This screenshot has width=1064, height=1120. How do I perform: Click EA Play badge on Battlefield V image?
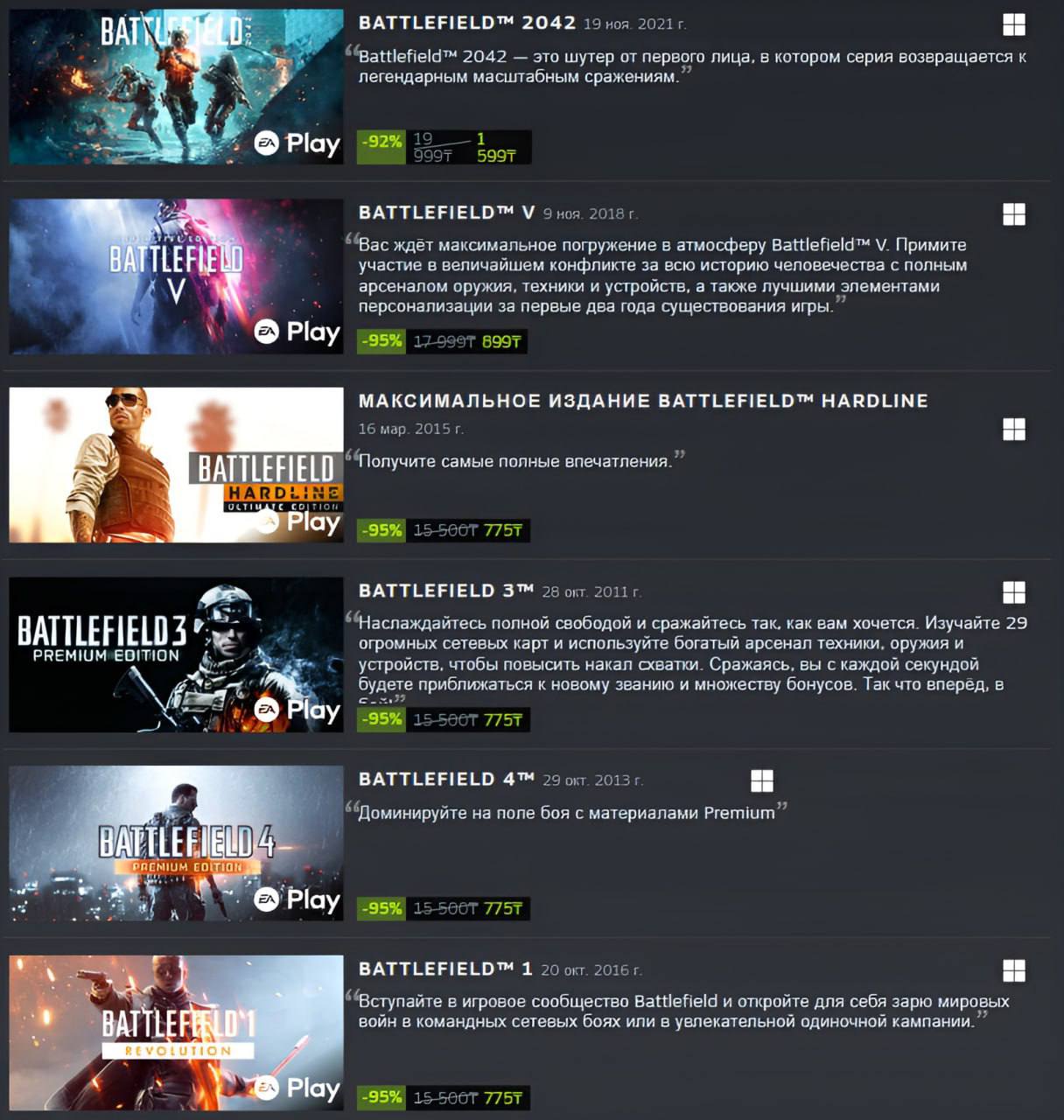click(x=297, y=332)
